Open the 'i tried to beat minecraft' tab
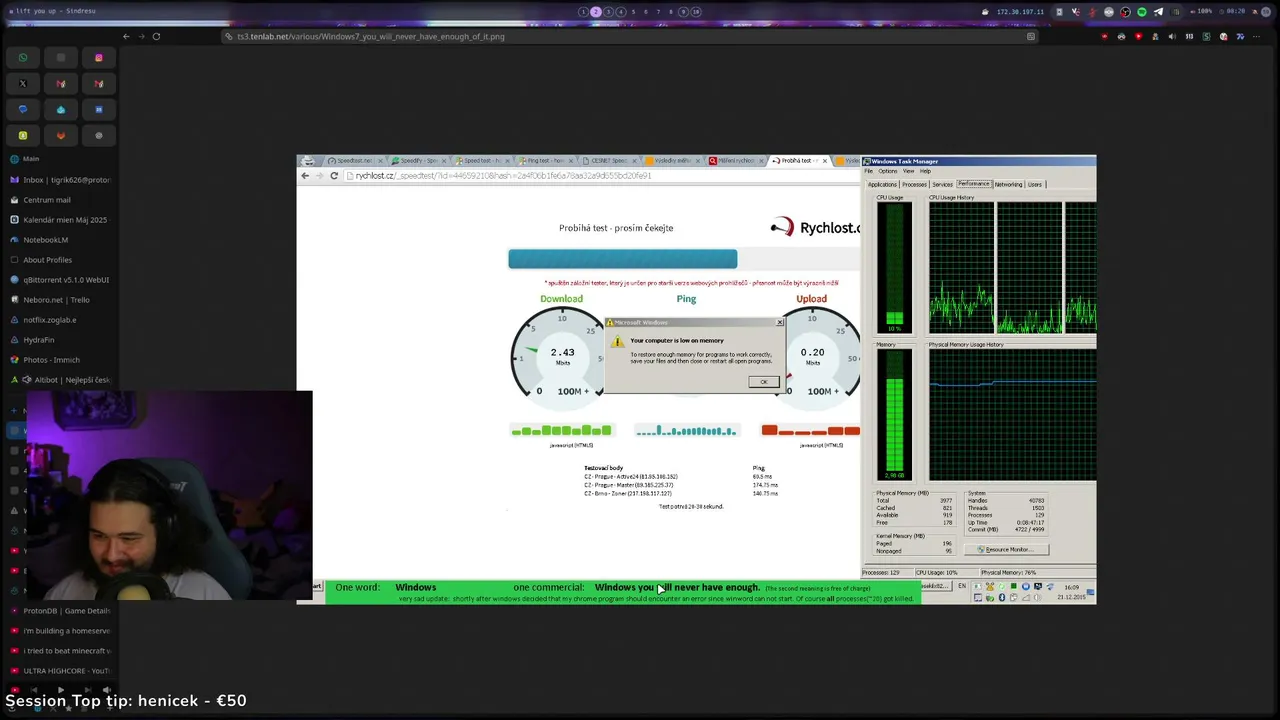 pos(60,651)
